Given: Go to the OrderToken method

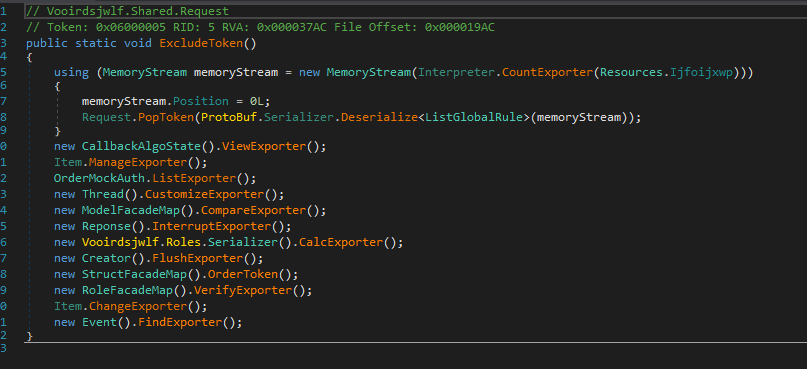Looking at the screenshot, I should pos(243,274).
